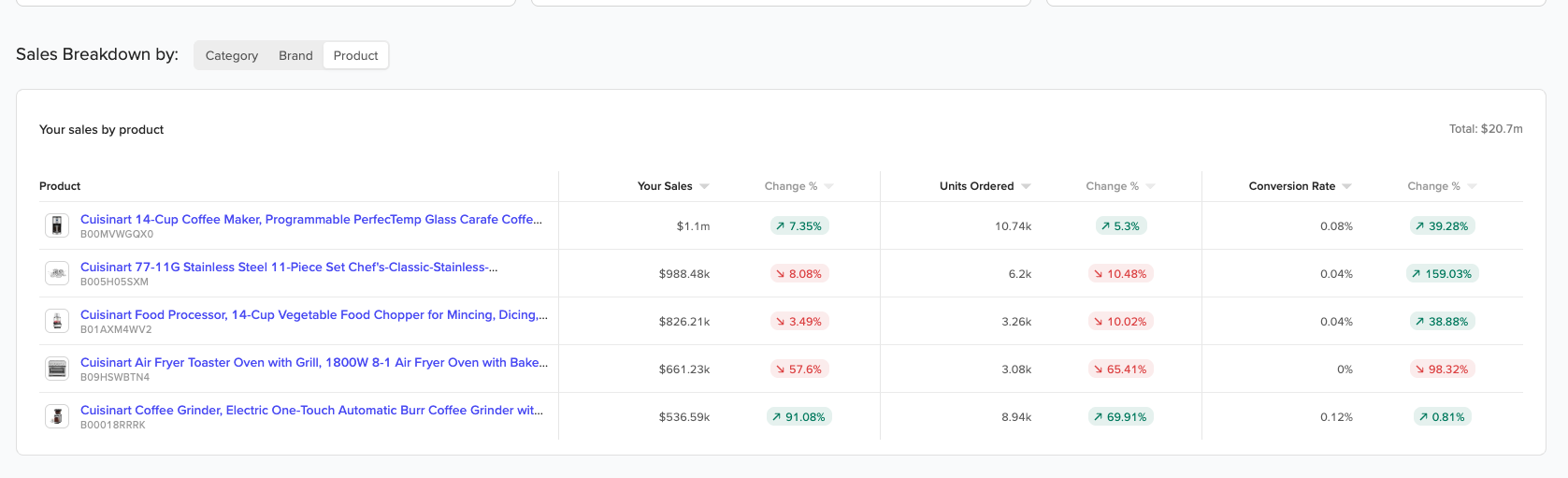Click the 10.74k units ordered value

click(1014, 226)
